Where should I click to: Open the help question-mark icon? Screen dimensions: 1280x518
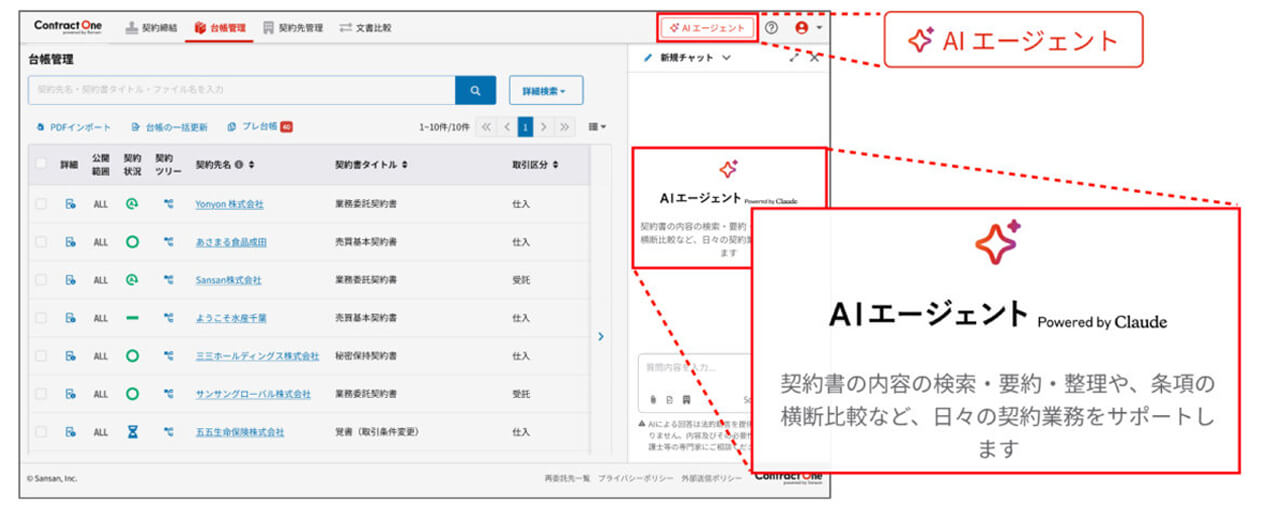pyautogui.click(x=771, y=28)
